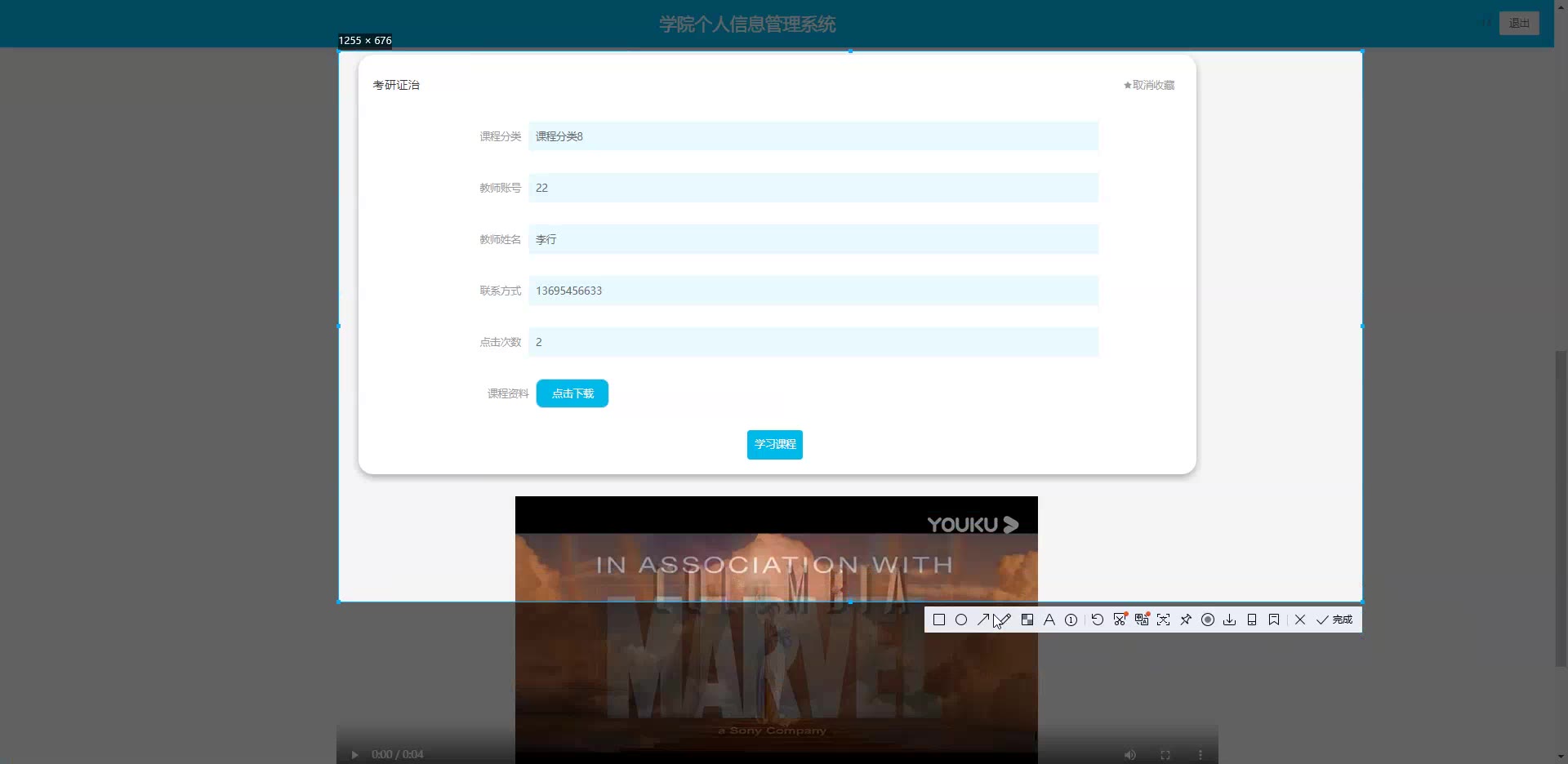Enter fullscreen on the video player
1568x764 pixels.
pos(1165,754)
